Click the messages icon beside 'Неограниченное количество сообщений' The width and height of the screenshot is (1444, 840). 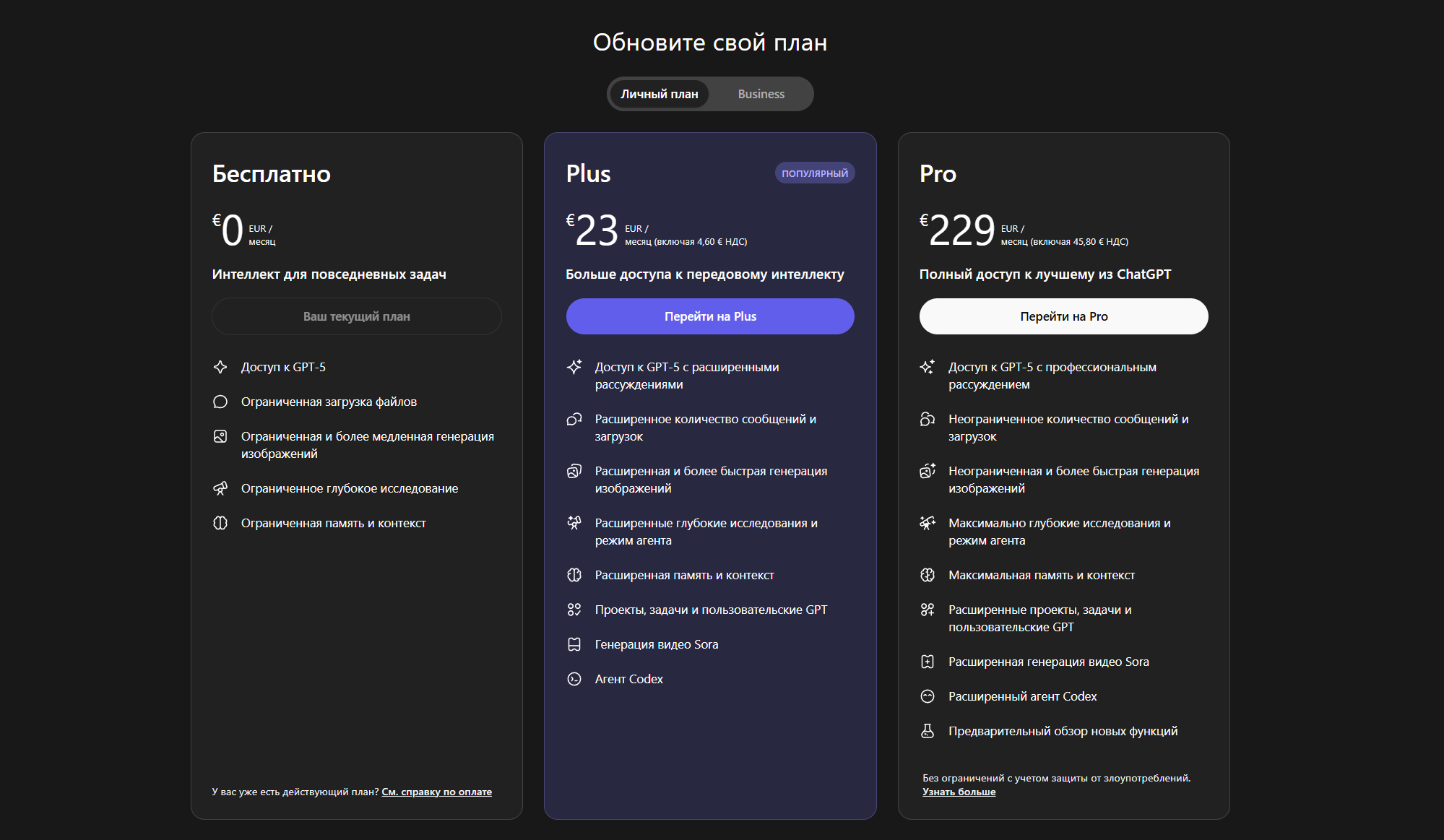928,419
